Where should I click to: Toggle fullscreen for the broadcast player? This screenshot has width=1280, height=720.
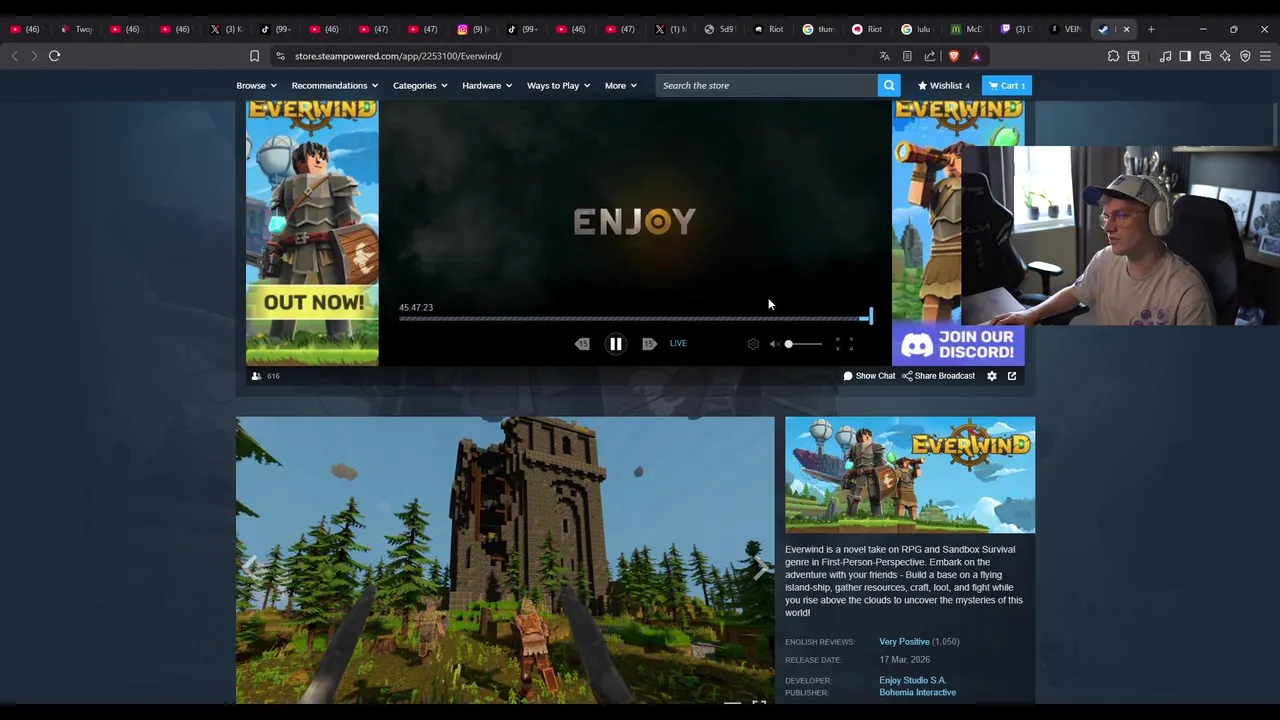pyautogui.click(x=845, y=344)
